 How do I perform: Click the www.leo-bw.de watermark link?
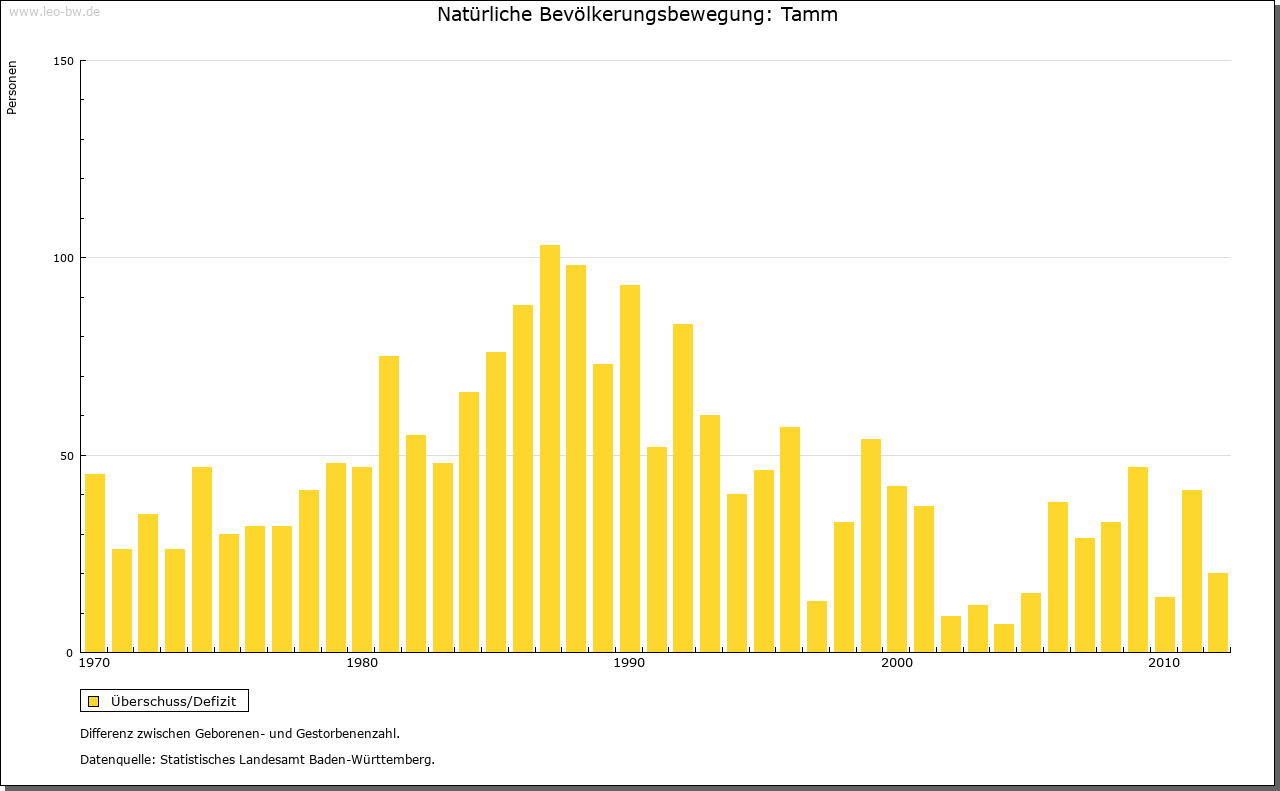click(x=53, y=11)
